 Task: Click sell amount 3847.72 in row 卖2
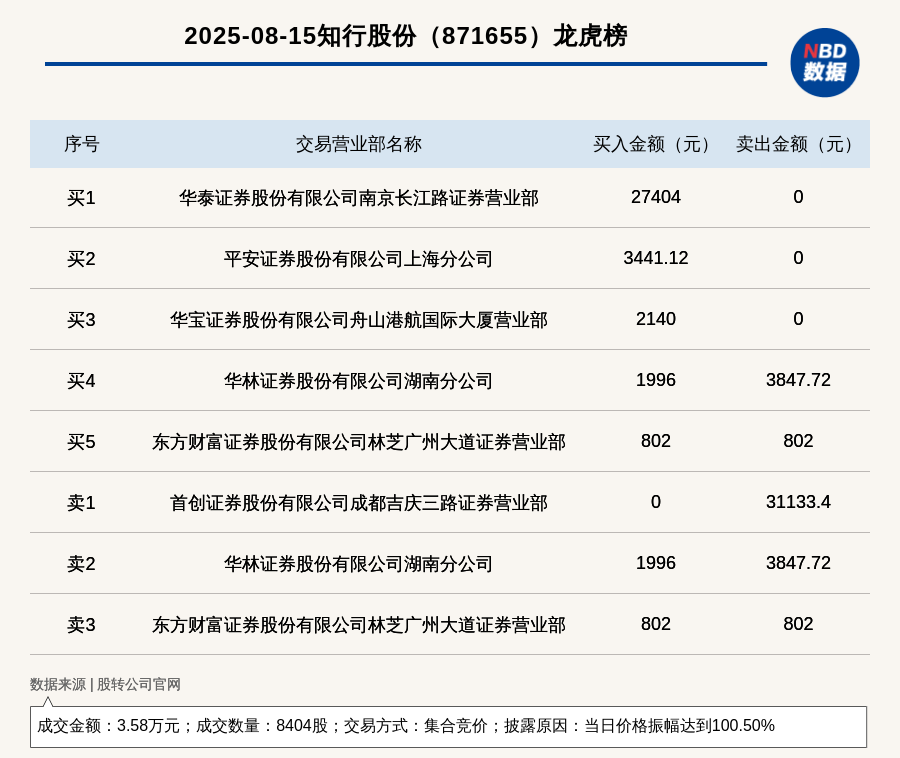pyautogui.click(x=798, y=563)
